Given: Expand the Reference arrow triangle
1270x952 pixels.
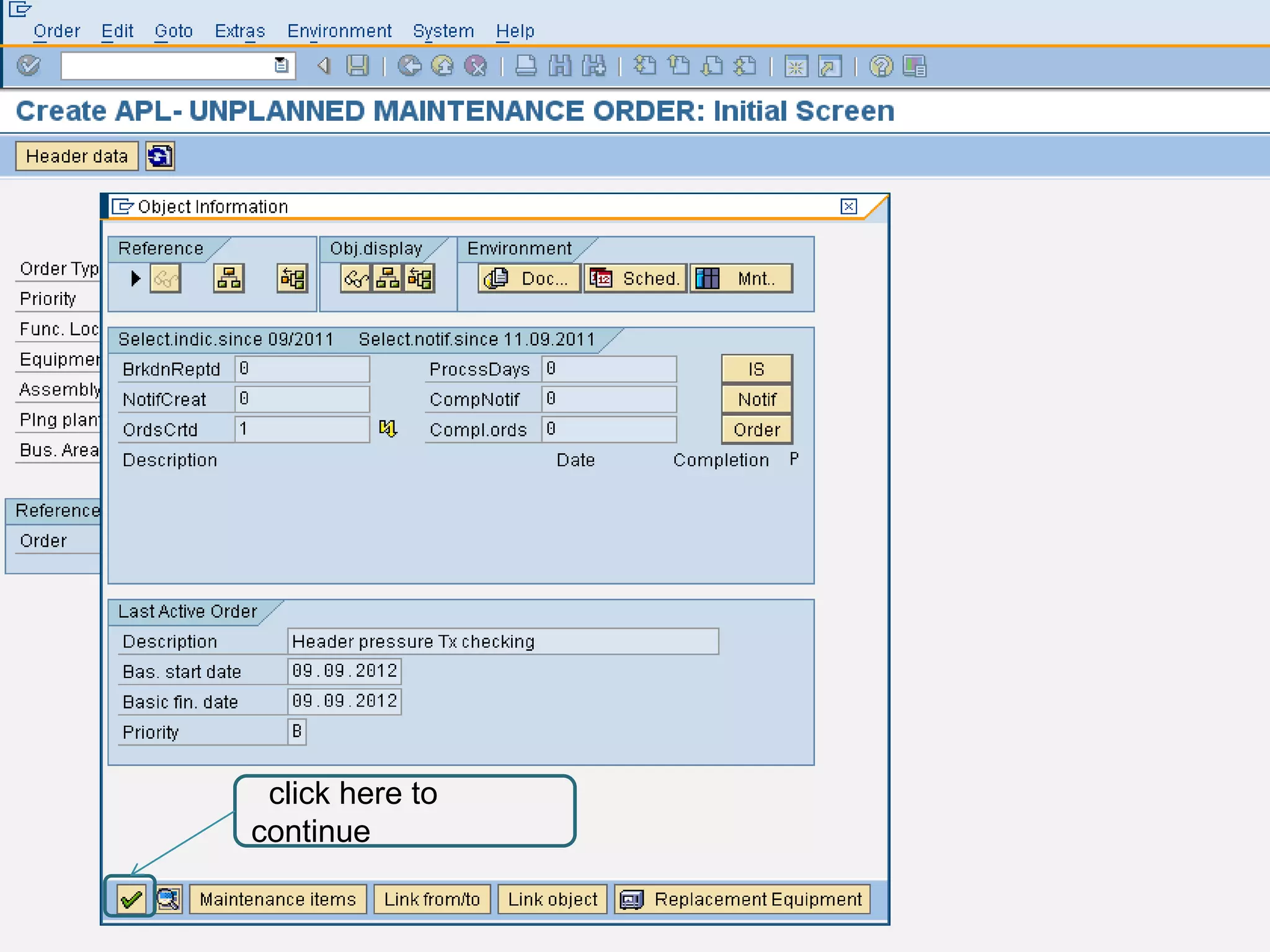Looking at the screenshot, I should pos(136,278).
